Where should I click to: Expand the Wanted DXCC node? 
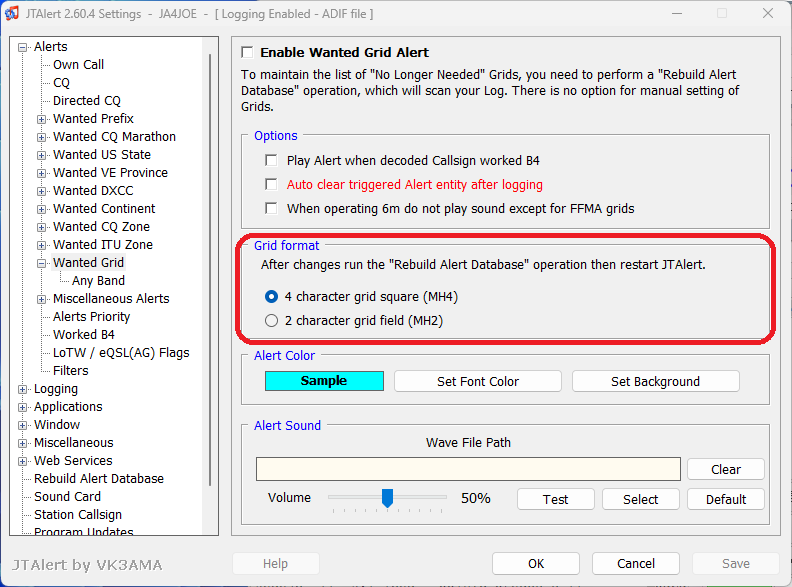(41, 191)
